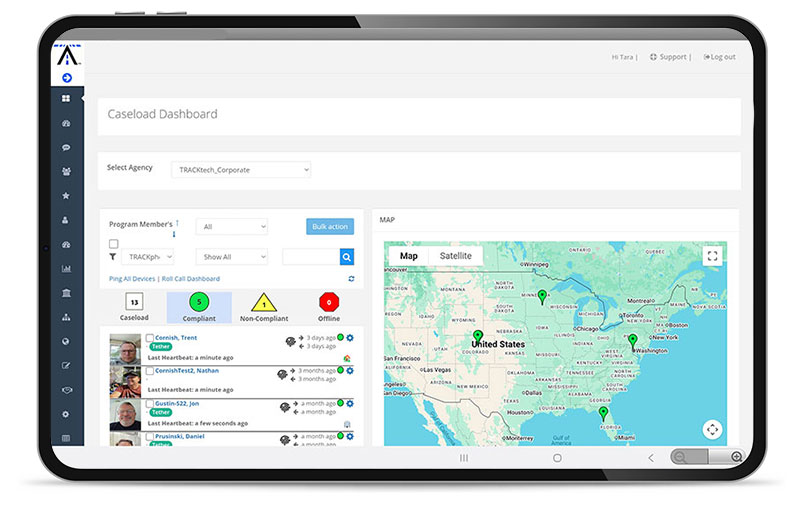This screenshot has height=510, width=800.
Task: Open the chat messages sidebar icon
Action: coord(67,147)
